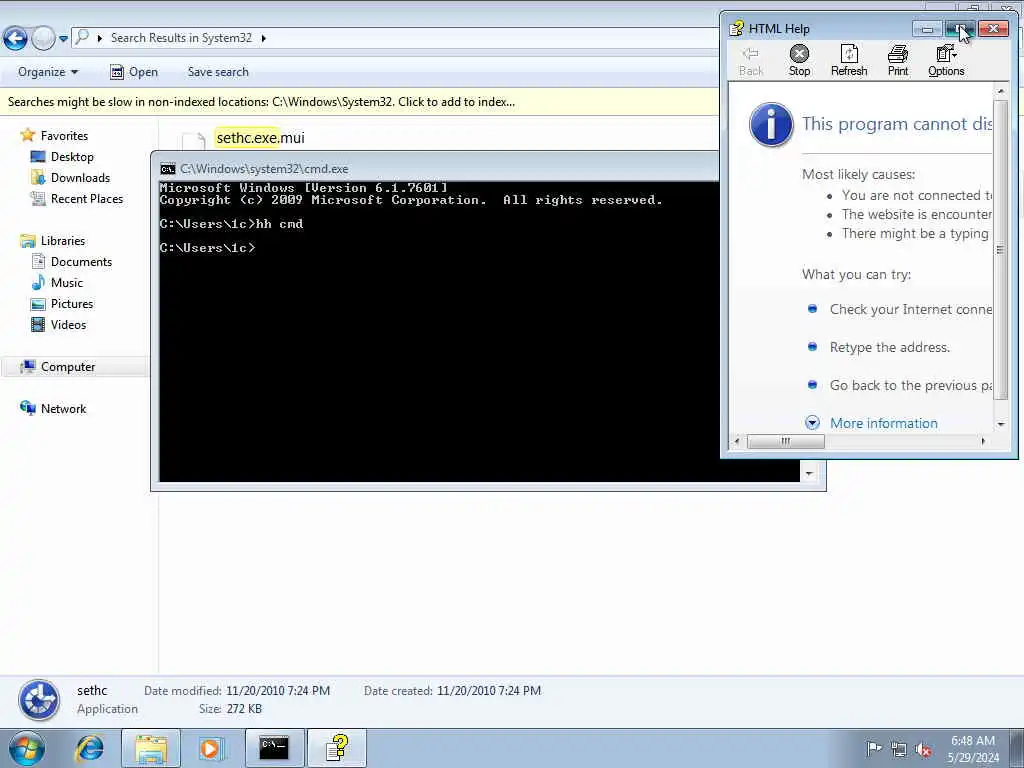This screenshot has width=1024, height=768.
Task: Click Explorer forward navigation button
Action: [43, 39]
